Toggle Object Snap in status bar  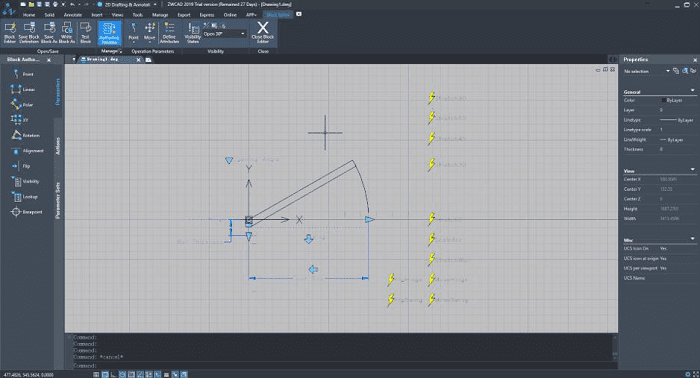point(131,374)
